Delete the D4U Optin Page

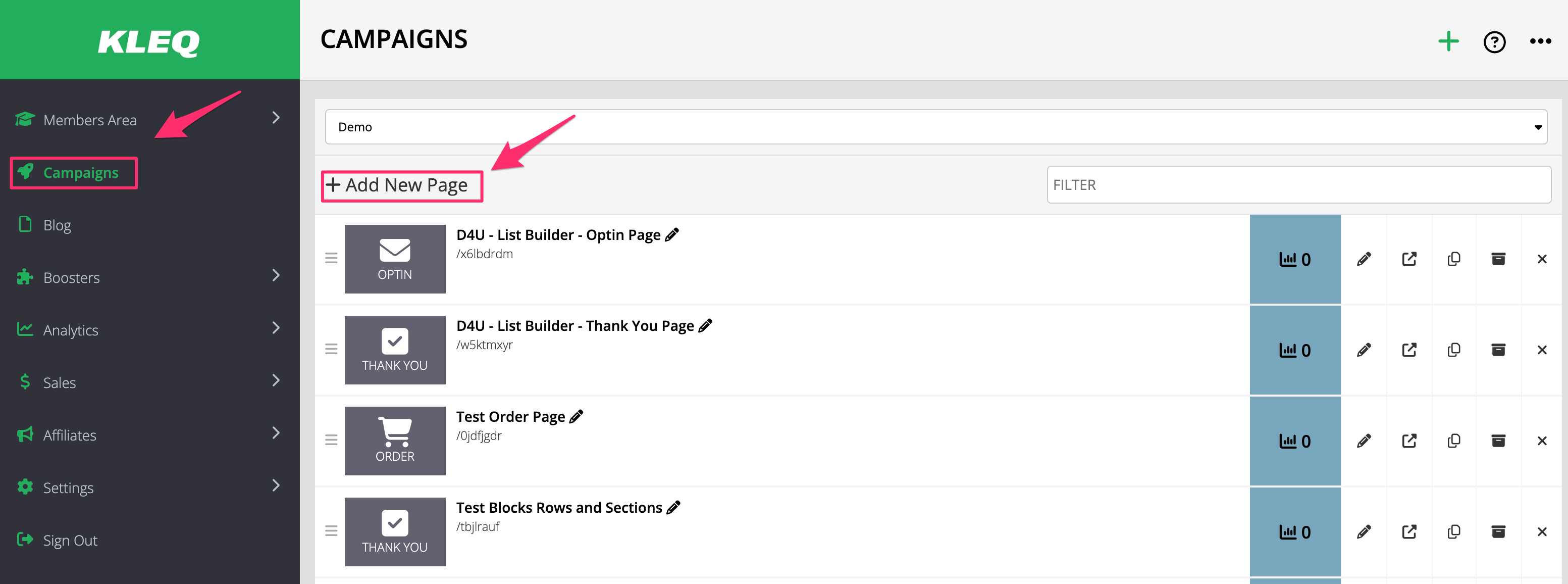pos(1542,260)
